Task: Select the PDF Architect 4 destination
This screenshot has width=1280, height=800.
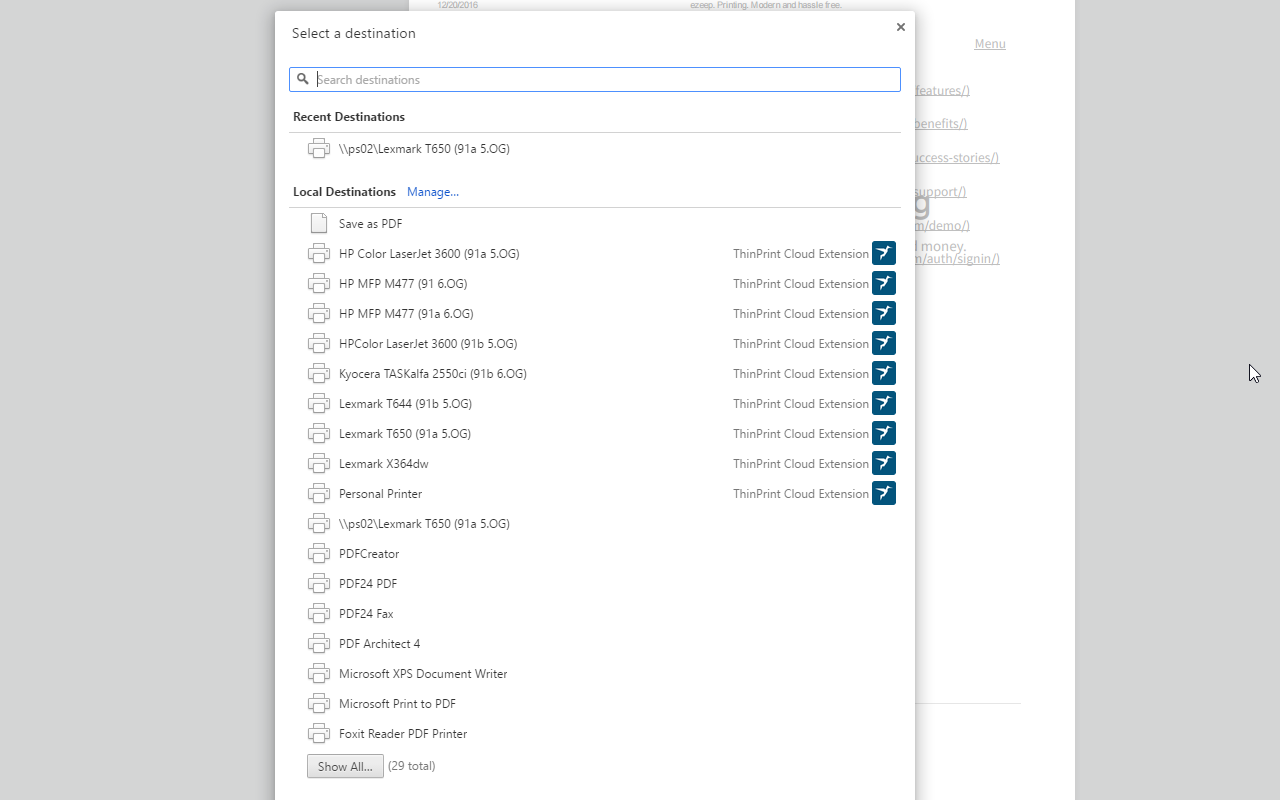Action: pyautogui.click(x=379, y=643)
